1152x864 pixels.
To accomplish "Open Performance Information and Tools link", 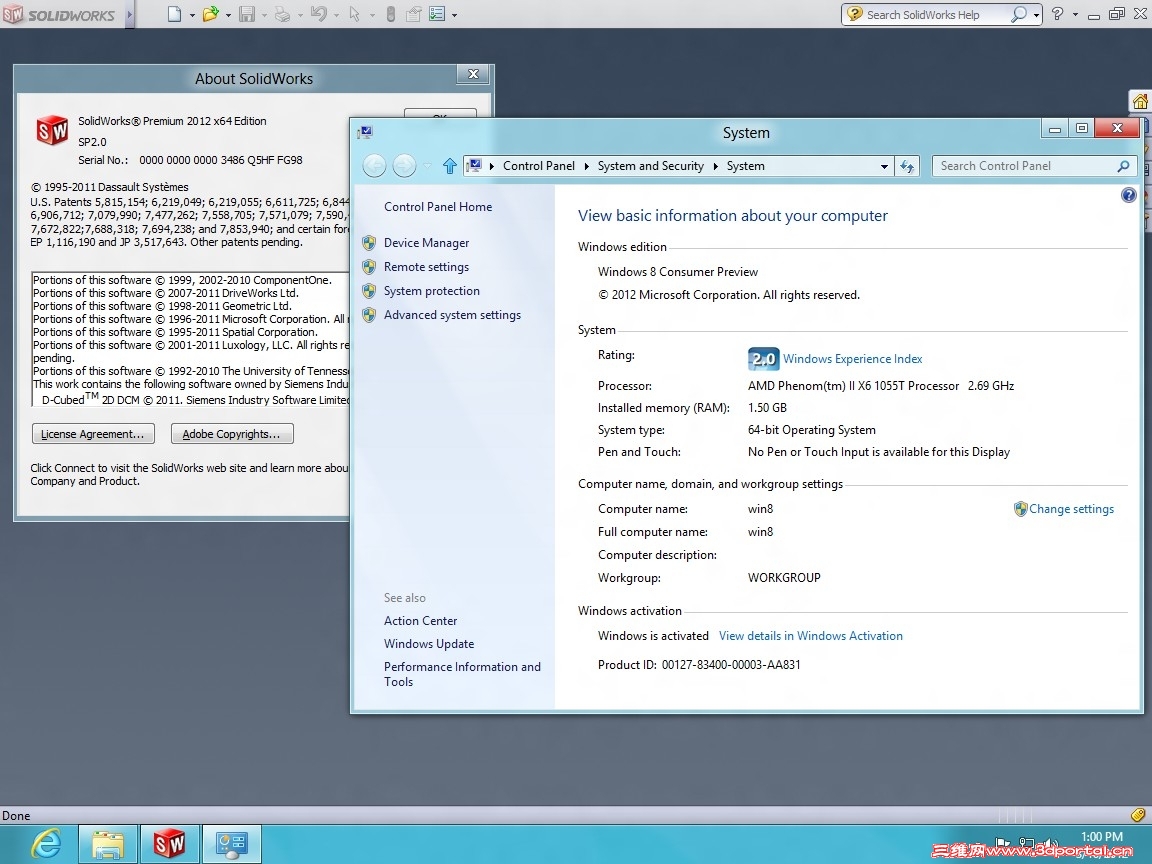I will (x=462, y=674).
